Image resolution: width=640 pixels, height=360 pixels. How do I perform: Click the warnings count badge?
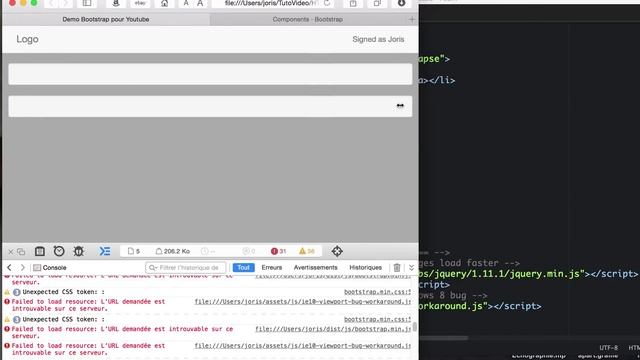coord(307,251)
